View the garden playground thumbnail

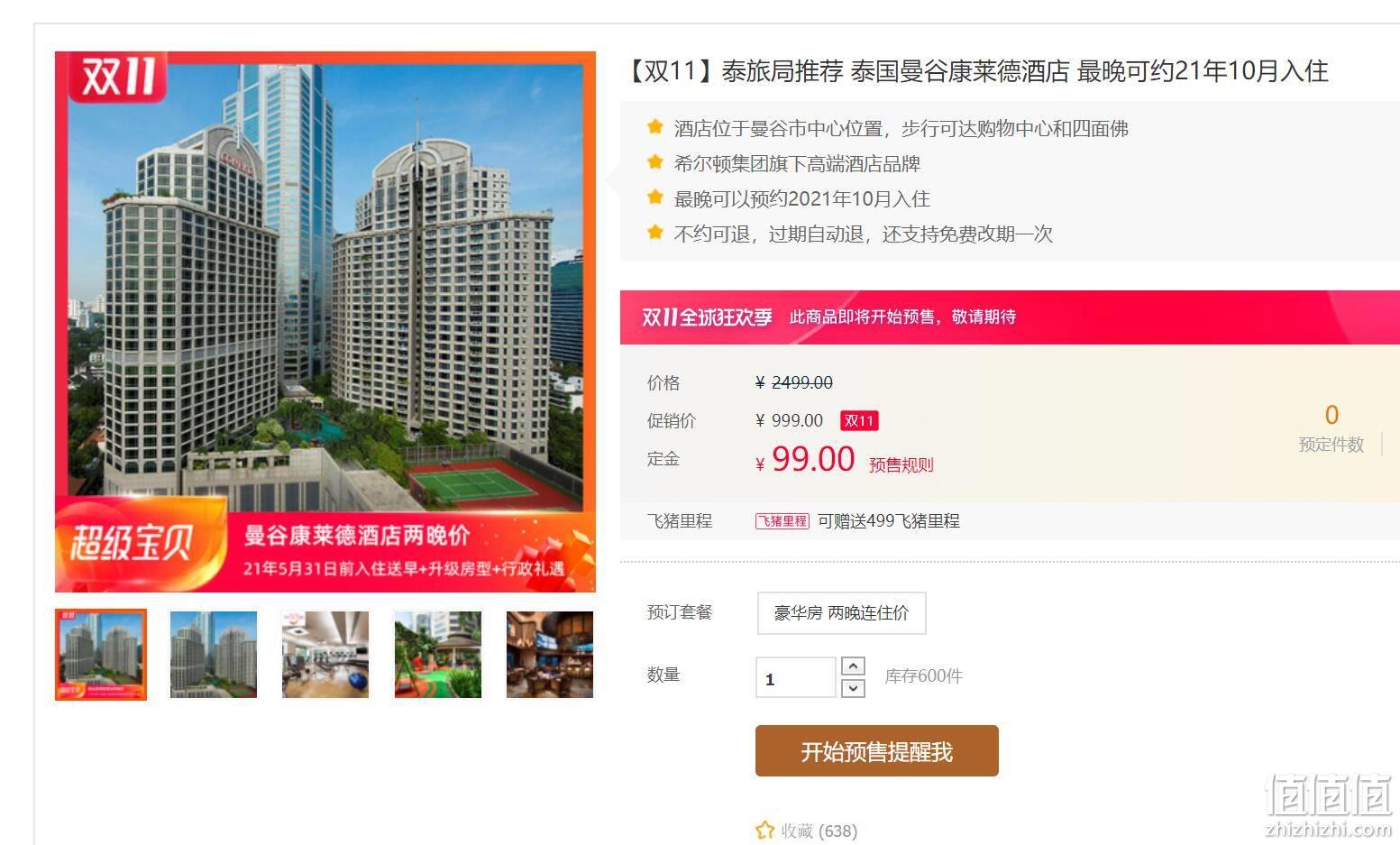[x=437, y=655]
